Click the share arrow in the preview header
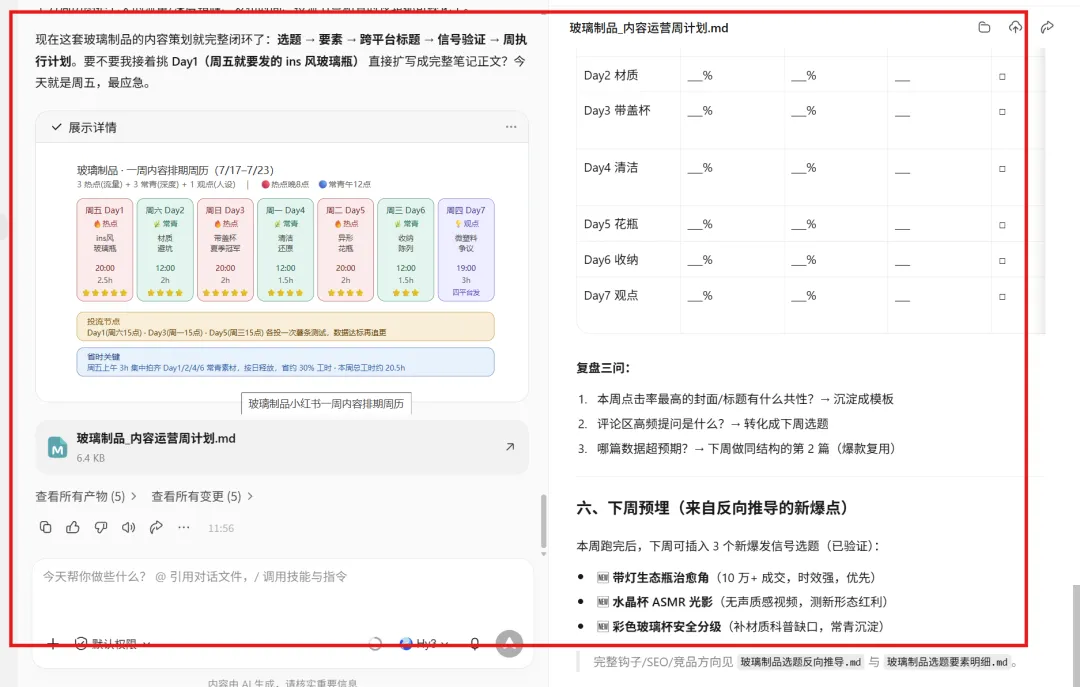Screen dimensions: 1080x687 (x=1047, y=28)
